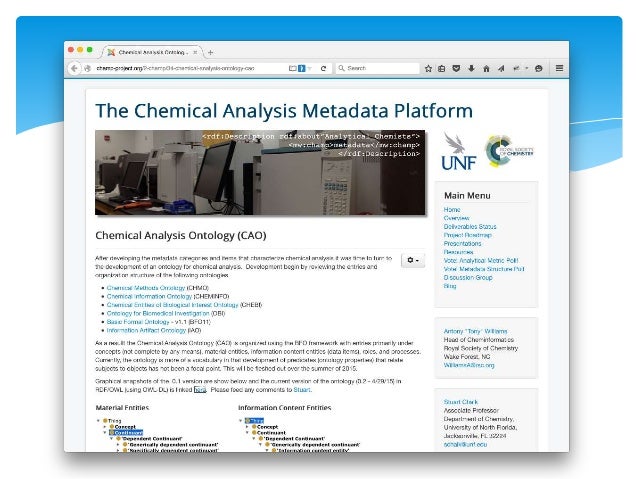Click The Chemical Analysis Metadata Platform title
The width and height of the screenshot is (638, 479).
(284, 111)
